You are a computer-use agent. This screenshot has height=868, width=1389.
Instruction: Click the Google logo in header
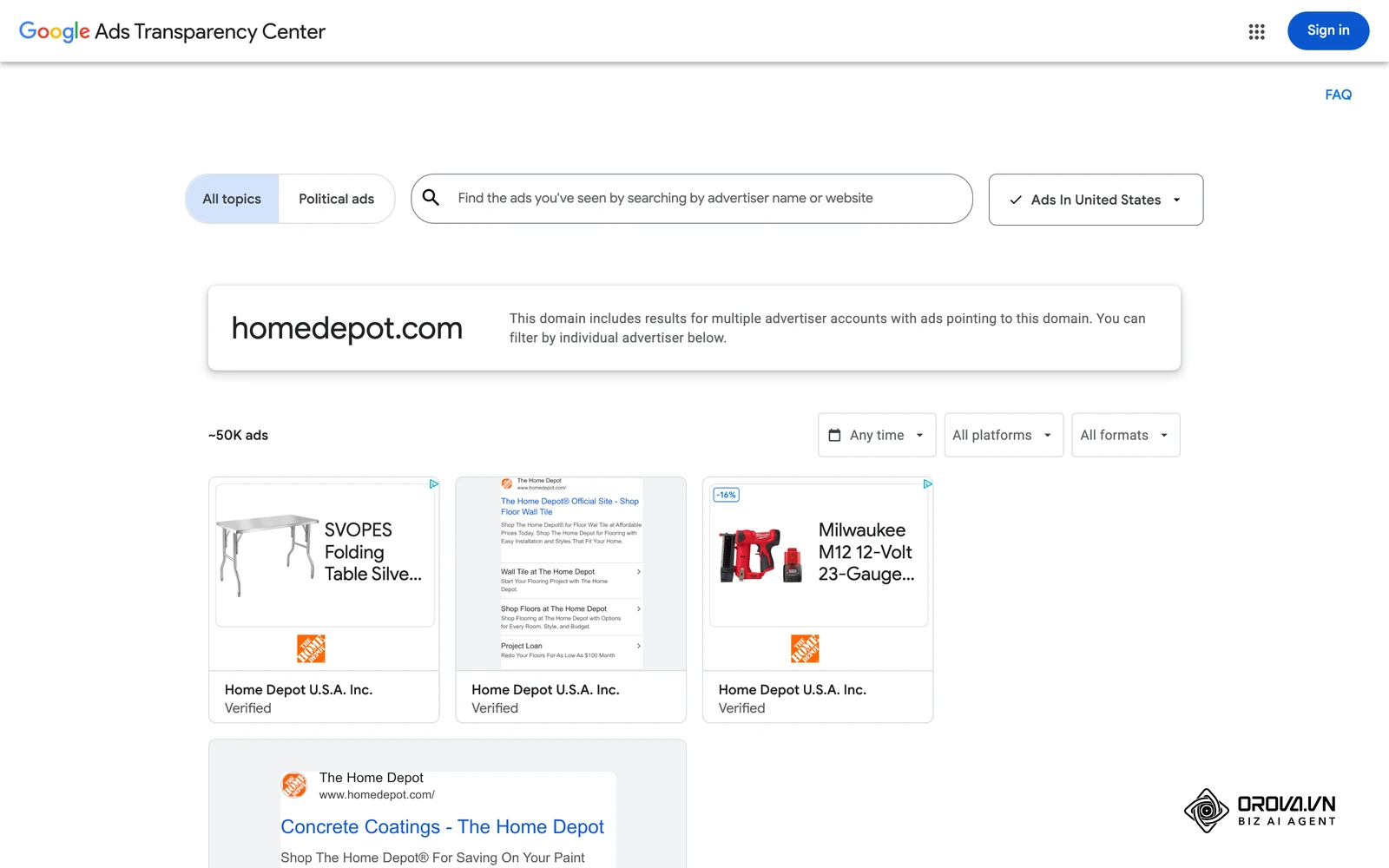(54, 32)
